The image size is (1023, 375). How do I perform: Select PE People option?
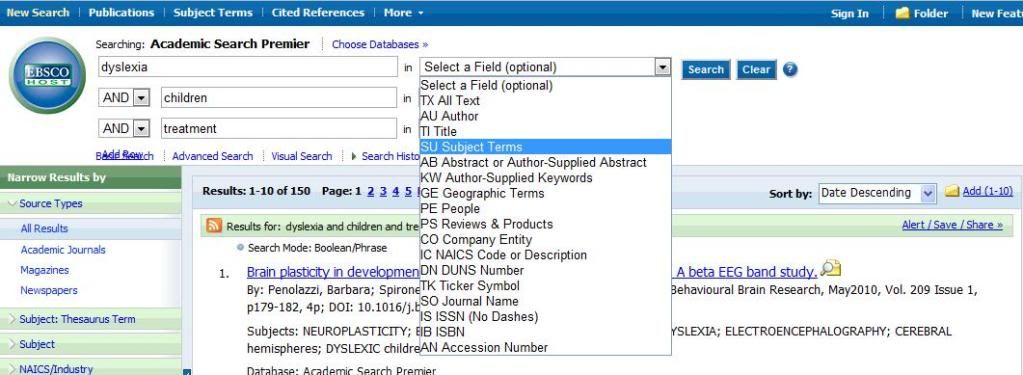(545, 209)
